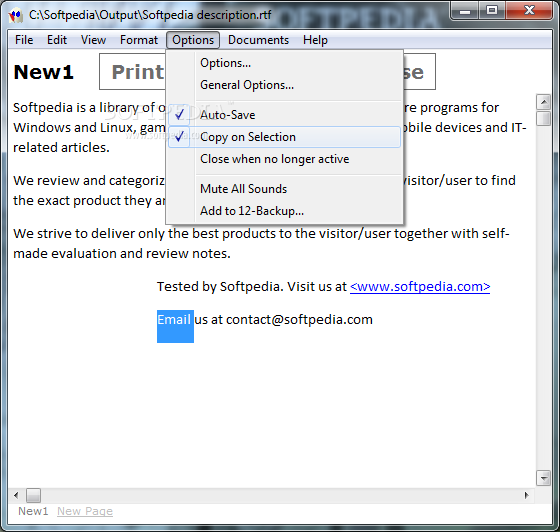The width and height of the screenshot is (560, 532).
Task: Open the Edit menu
Action: tap(57, 40)
